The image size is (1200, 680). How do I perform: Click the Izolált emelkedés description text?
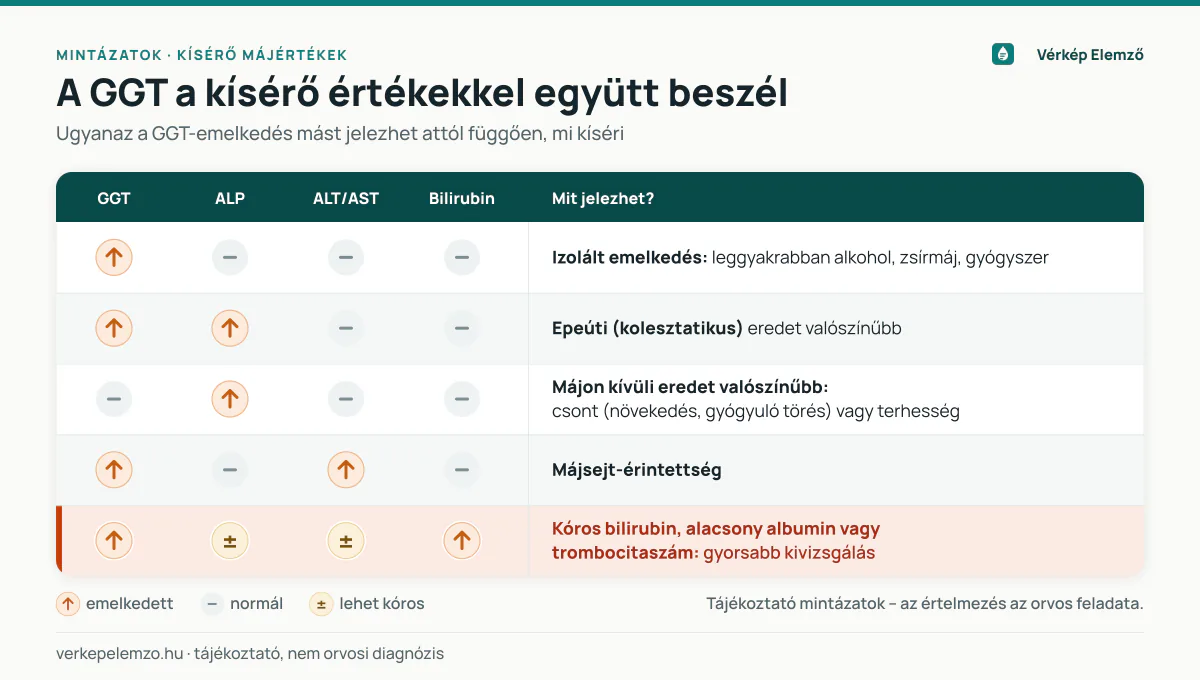tap(800, 258)
